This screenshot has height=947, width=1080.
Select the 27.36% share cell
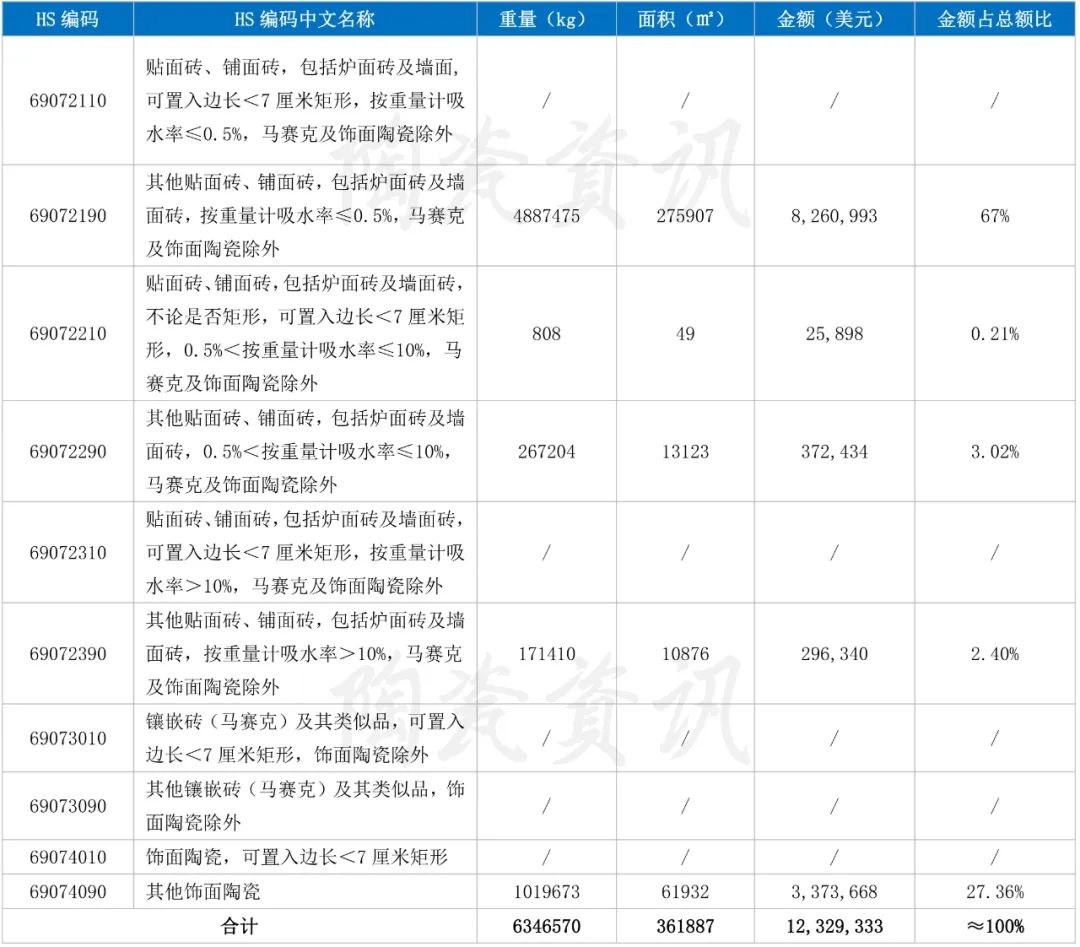(x=995, y=891)
